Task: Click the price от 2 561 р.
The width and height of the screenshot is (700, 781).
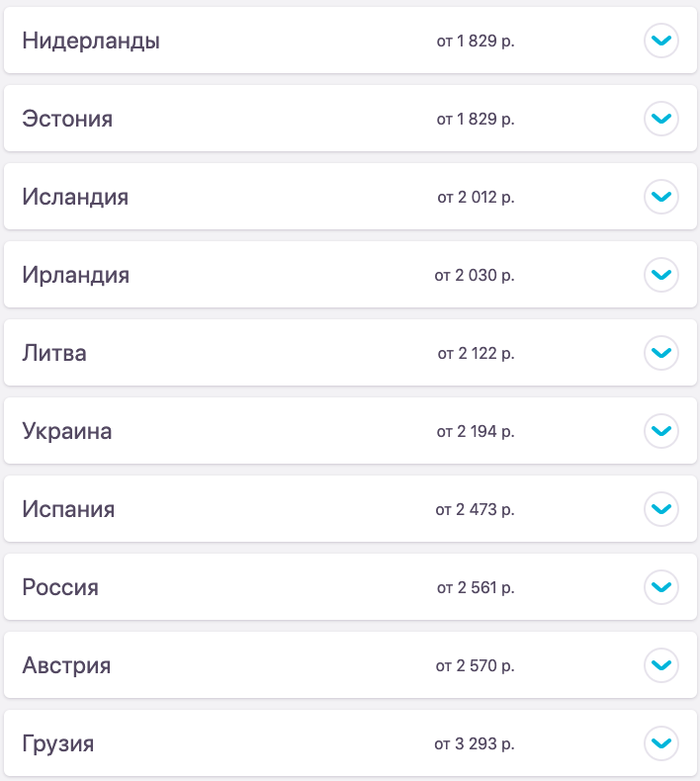Action: pos(475,587)
